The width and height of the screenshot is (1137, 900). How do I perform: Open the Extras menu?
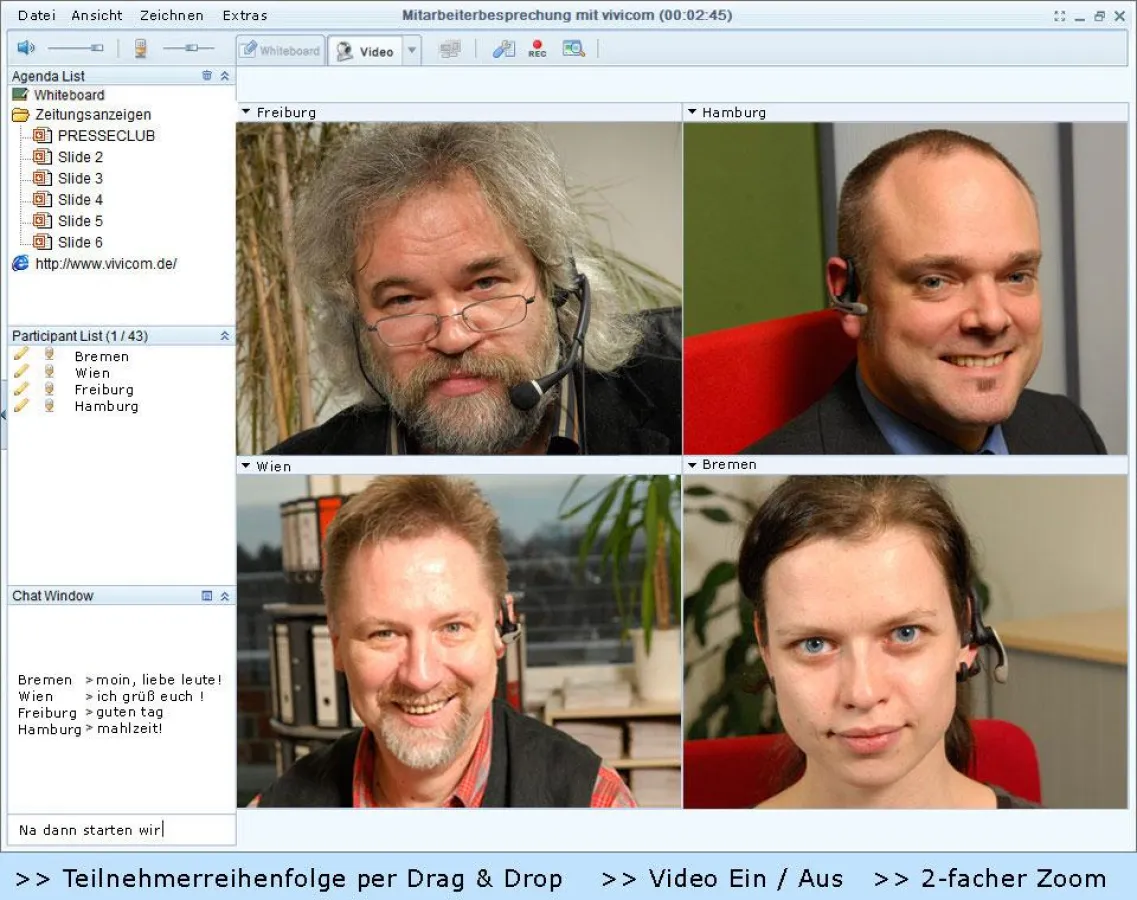245,15
